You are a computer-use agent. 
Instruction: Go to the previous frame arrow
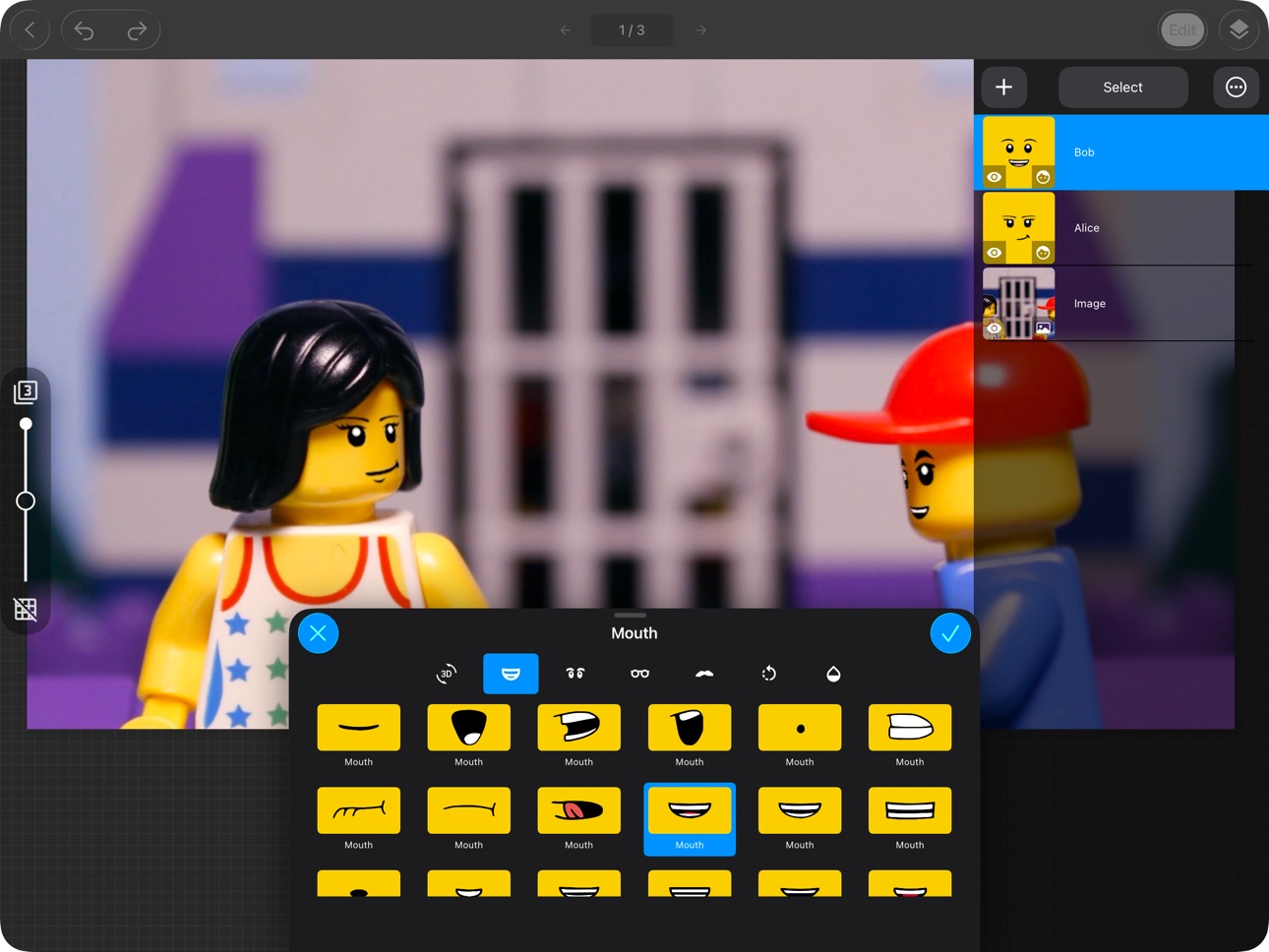pyautogui.click(x=565, y=30)
